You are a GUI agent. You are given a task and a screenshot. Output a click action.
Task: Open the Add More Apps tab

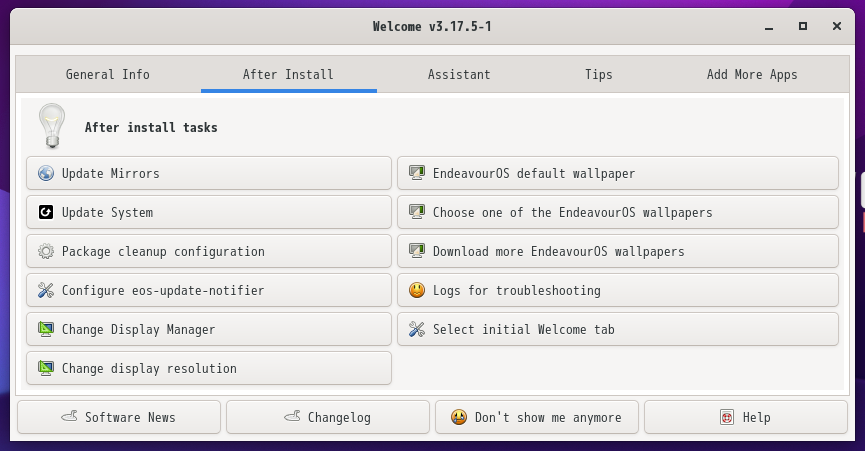tap(752, 74)
